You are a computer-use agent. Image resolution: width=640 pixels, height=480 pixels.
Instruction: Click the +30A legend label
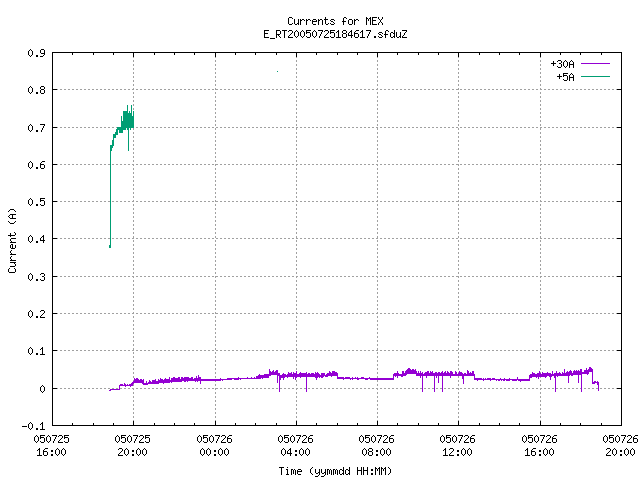[x=562, y=64]
